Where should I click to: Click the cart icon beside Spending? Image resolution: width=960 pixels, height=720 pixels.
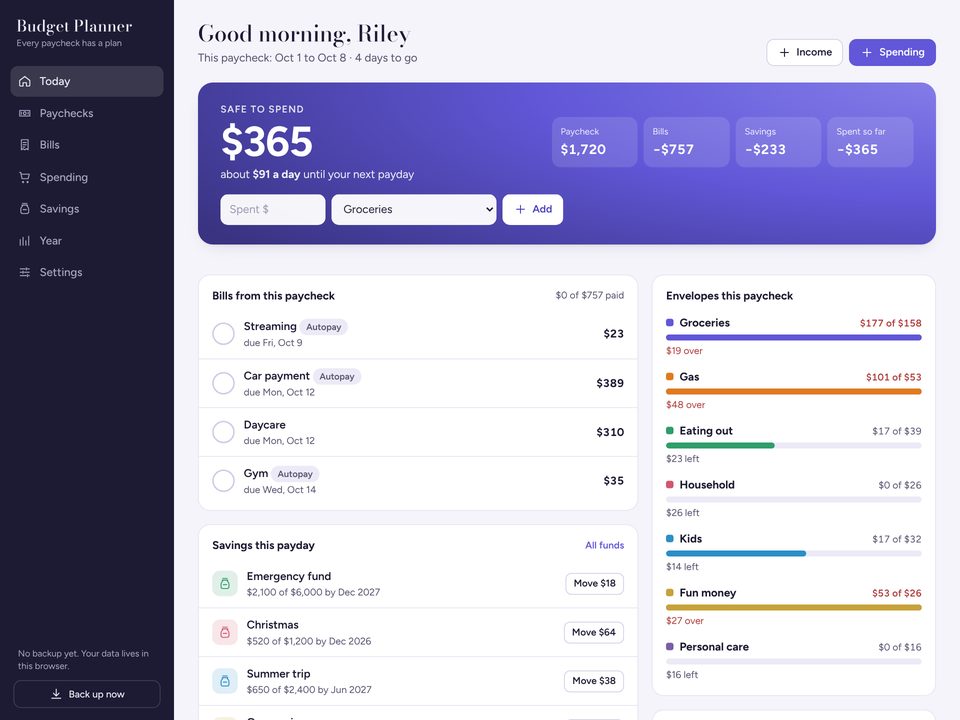[x=24, y=177]
